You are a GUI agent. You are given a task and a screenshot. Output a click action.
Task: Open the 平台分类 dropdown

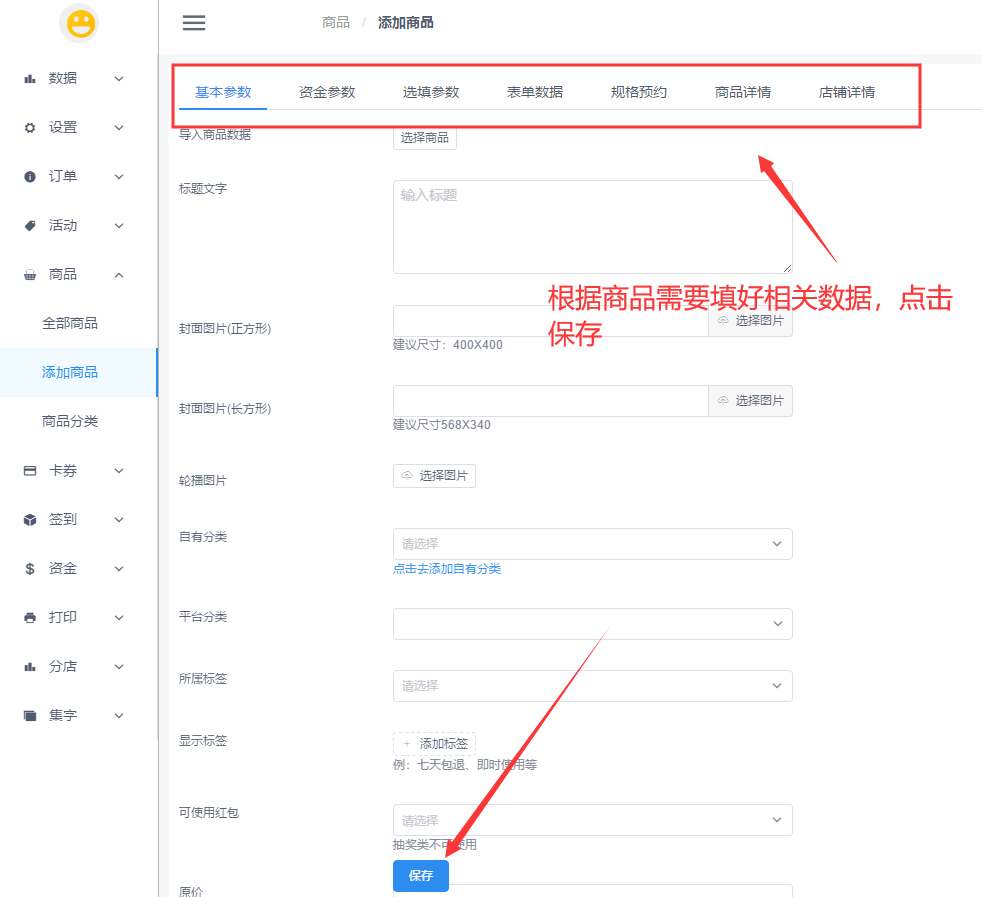click(x=592, y=624)
